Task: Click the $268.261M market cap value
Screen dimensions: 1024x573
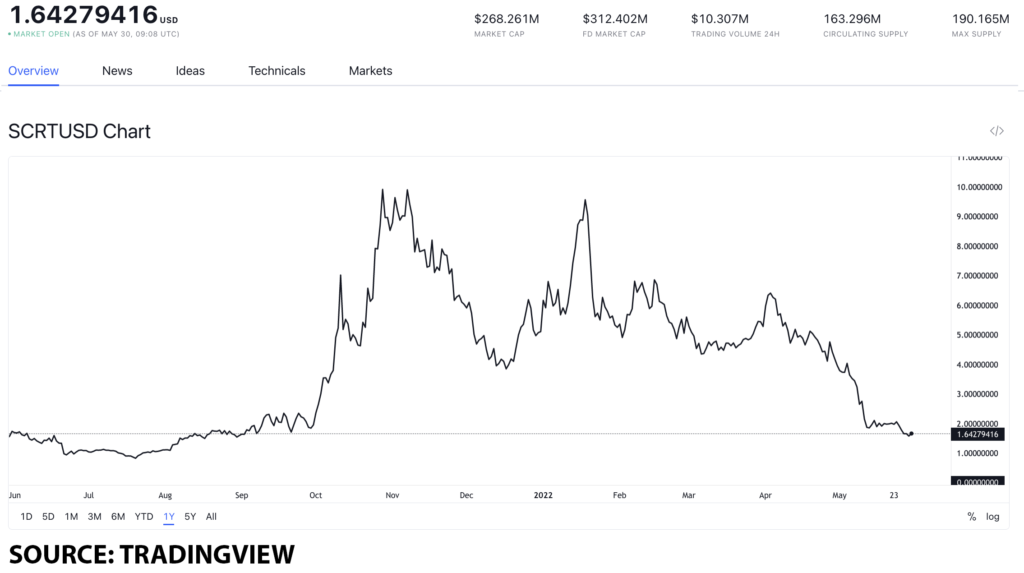Action: [x=507, y=19]
